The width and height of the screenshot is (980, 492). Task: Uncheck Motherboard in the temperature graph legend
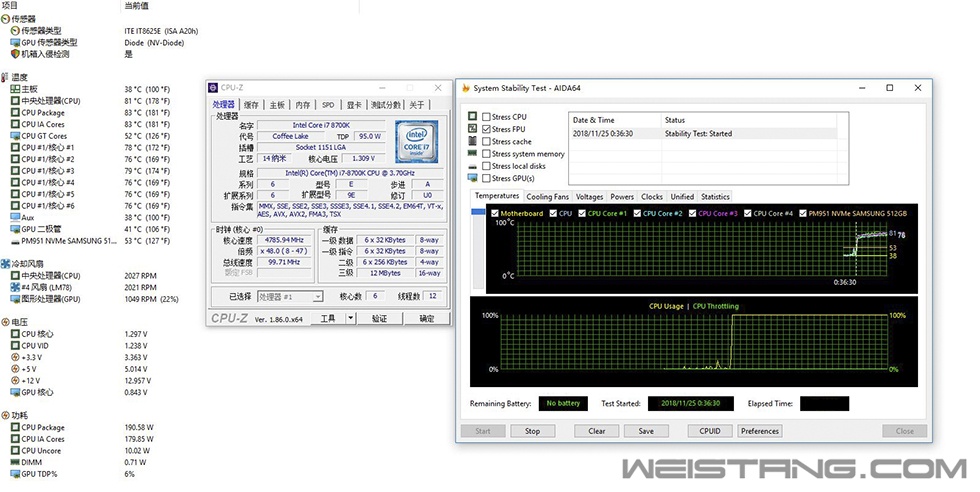[496, 213]
